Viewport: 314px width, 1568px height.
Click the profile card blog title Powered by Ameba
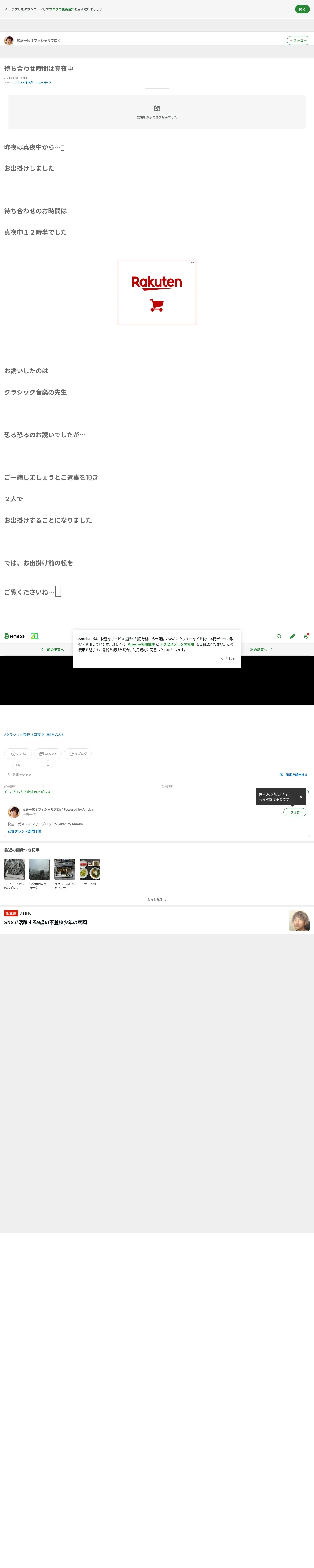(58, 810)
